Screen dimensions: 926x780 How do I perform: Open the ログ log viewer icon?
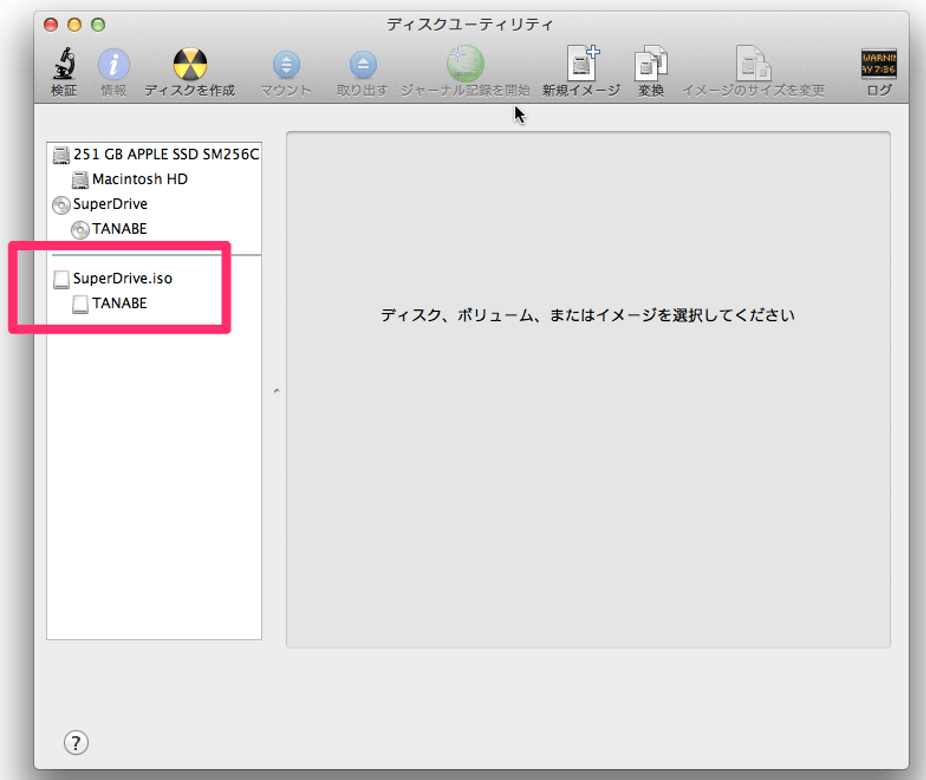[x=879, y=64]
